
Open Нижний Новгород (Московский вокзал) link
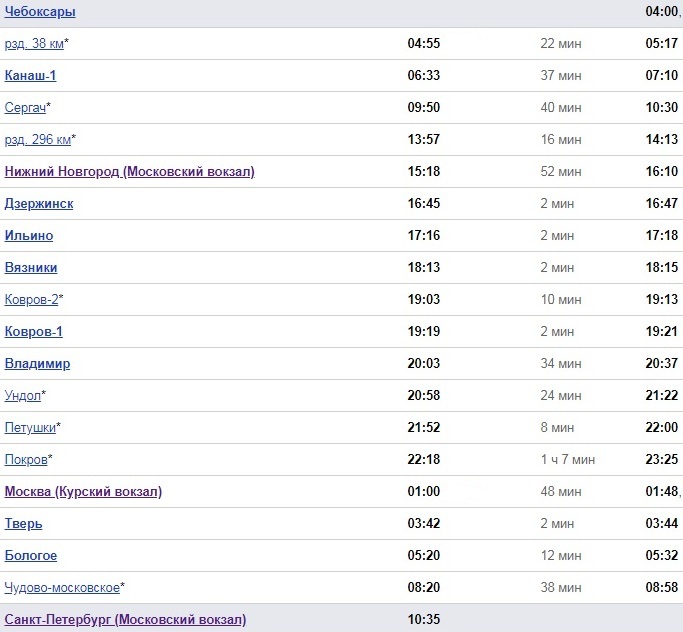[130, 172]
